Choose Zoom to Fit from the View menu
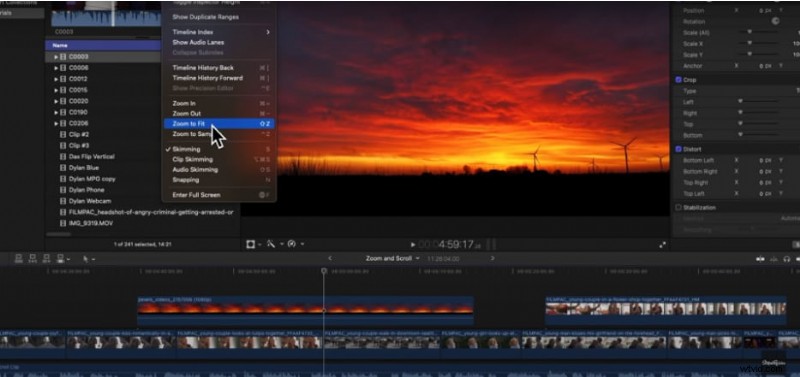Viewport: 800px width, 377px height. point(219,123)
